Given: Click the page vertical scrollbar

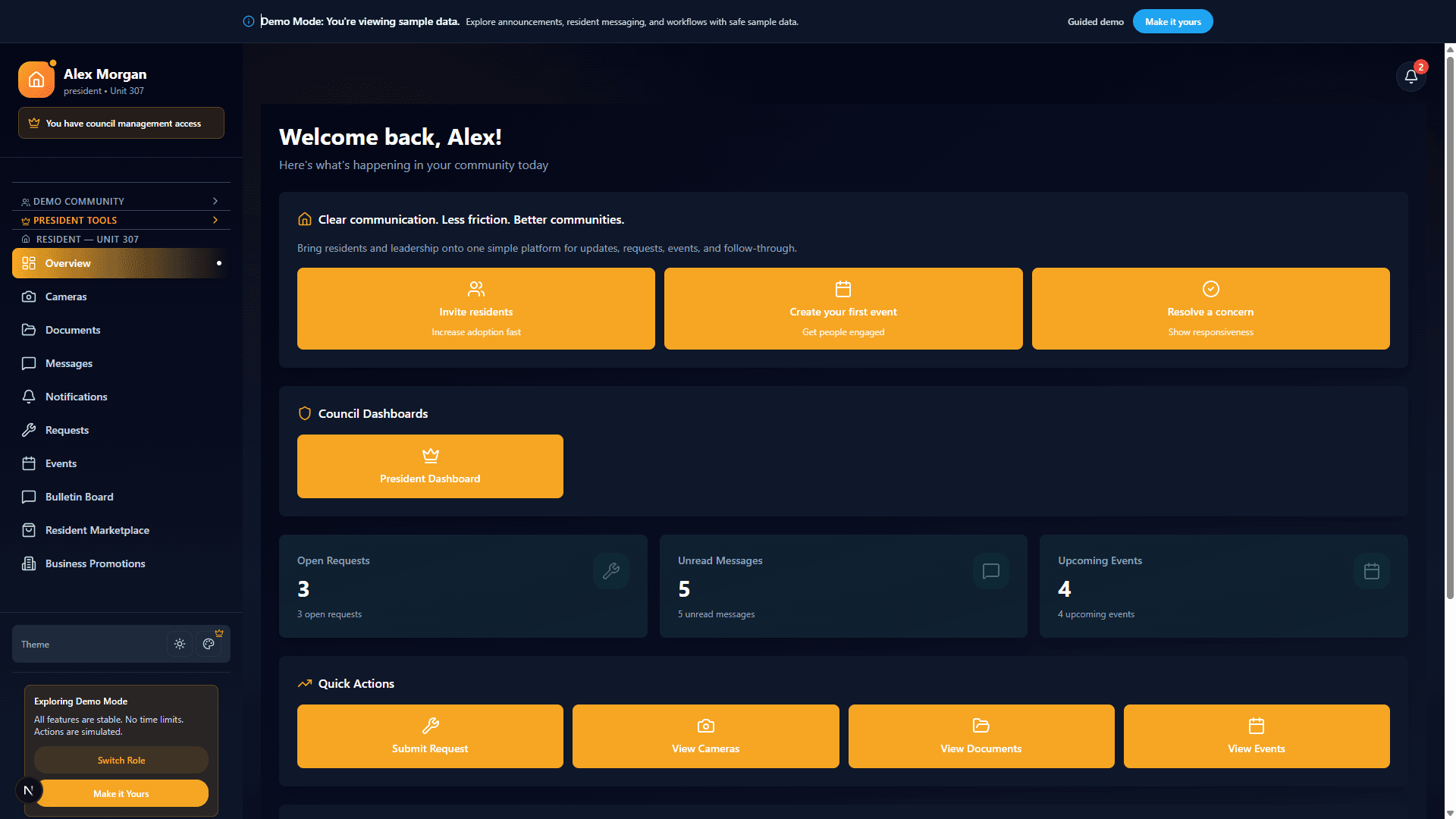Looking at the screenshot, I should coord(1450,326).
